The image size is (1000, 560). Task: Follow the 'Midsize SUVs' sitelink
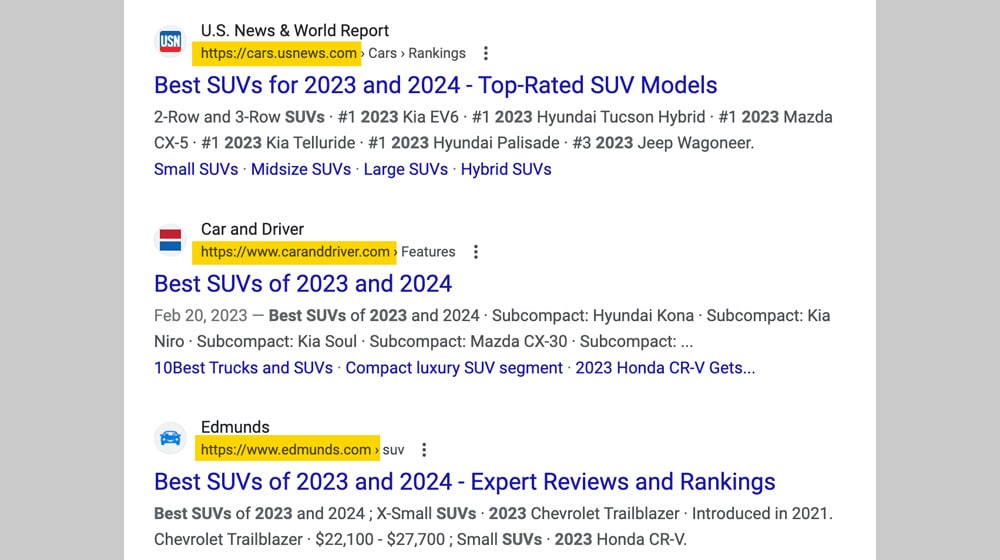pos(301,169)
